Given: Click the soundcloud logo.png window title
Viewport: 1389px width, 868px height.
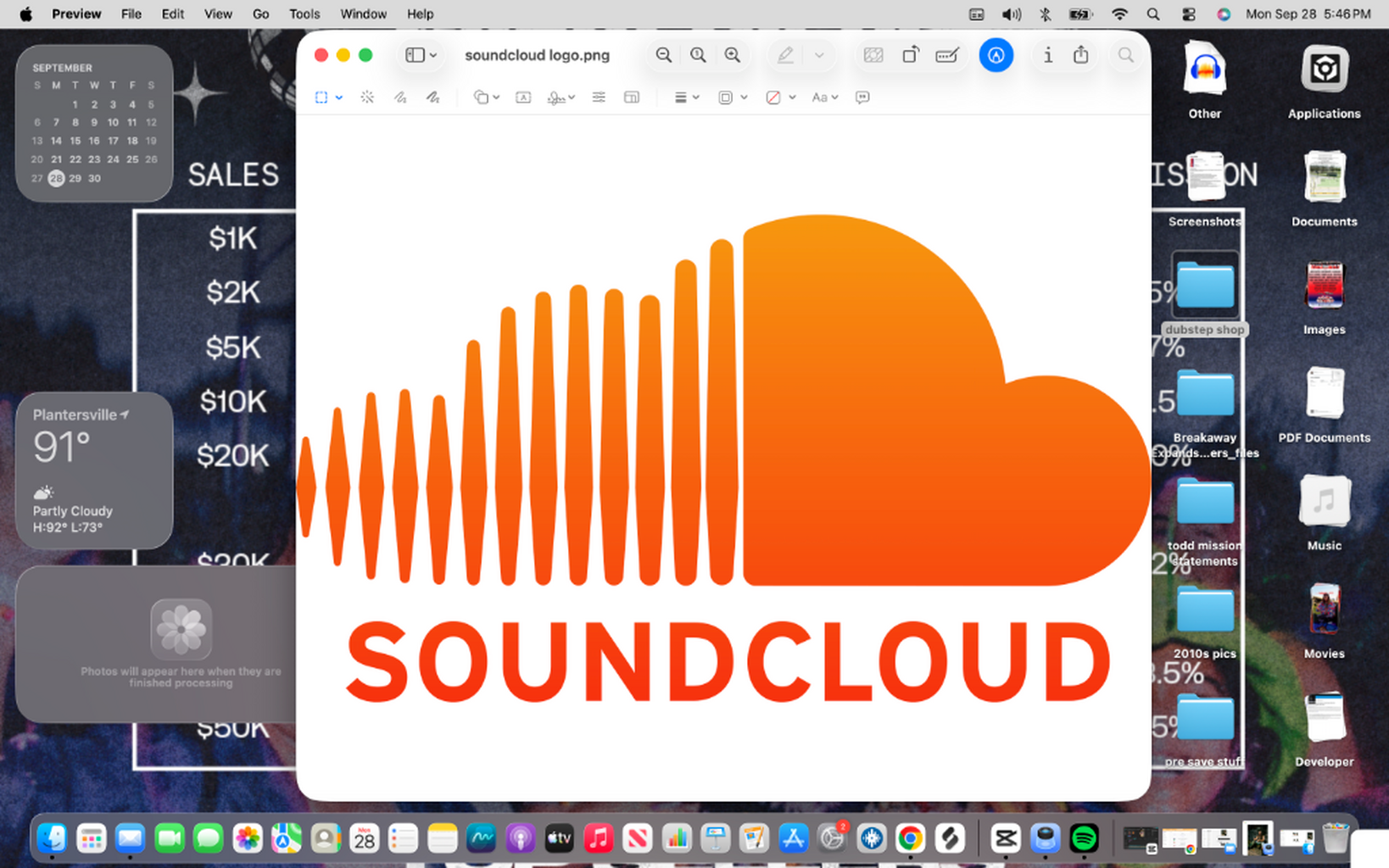Looking at the screenshot, I should [537, 55].
